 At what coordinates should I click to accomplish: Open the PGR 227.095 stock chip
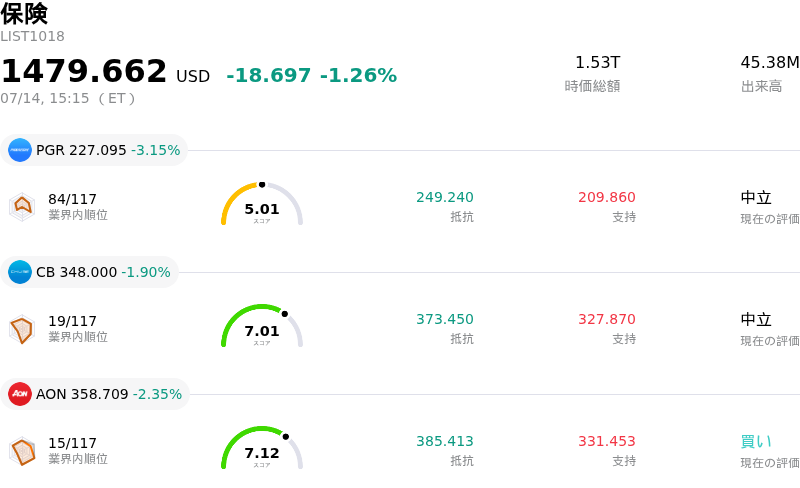94,150
